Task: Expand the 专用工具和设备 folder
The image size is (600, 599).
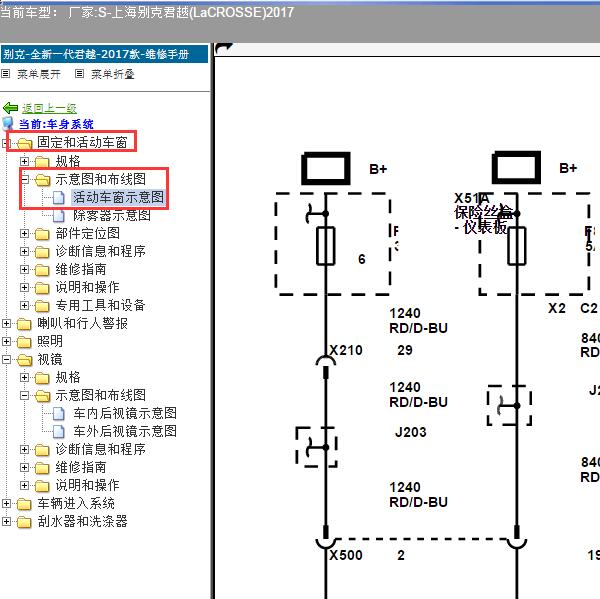Action: point(24,305)
